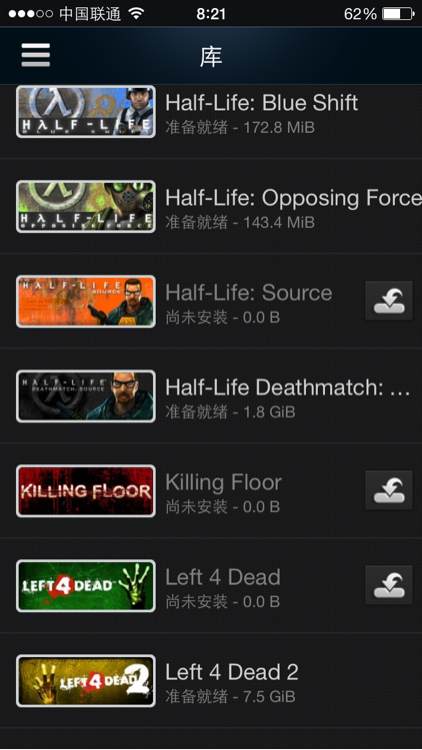Open the hamburger menu icon
The height and width of the screenshot is (750, 422).
(x=35, y=55)
